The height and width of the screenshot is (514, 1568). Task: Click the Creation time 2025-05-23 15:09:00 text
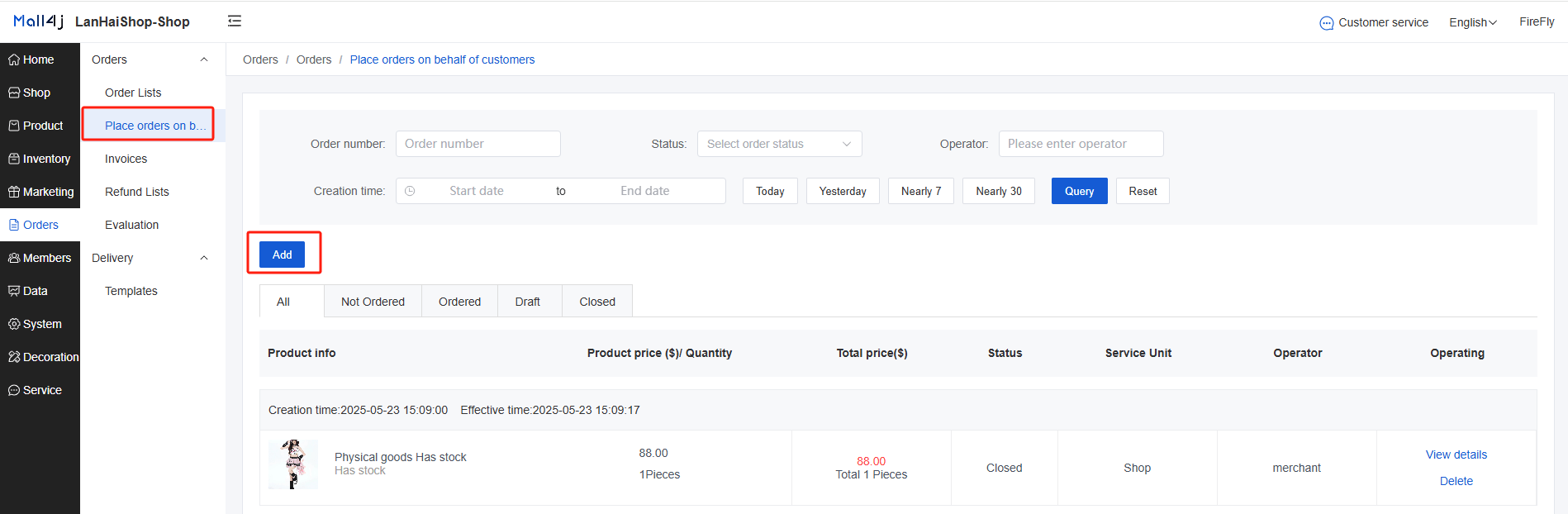click(x=358, y=410)
